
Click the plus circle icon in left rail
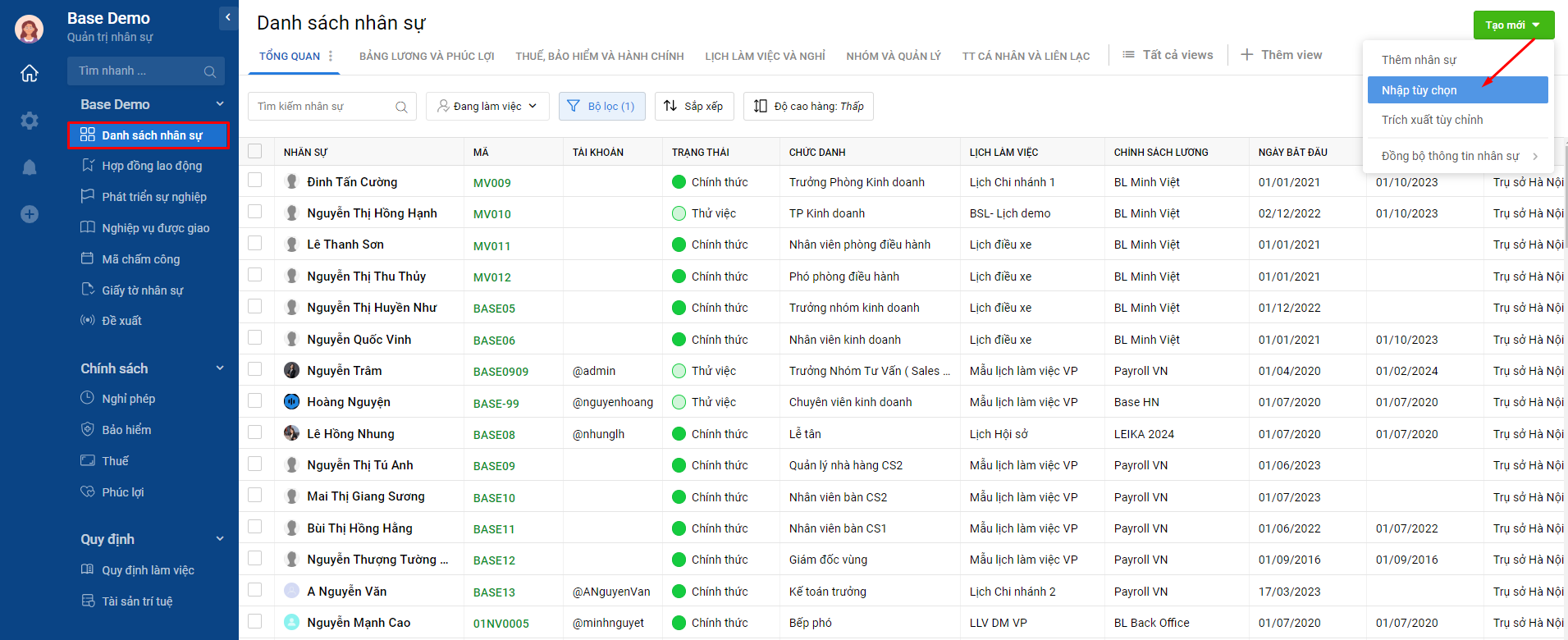pos(30,214)
